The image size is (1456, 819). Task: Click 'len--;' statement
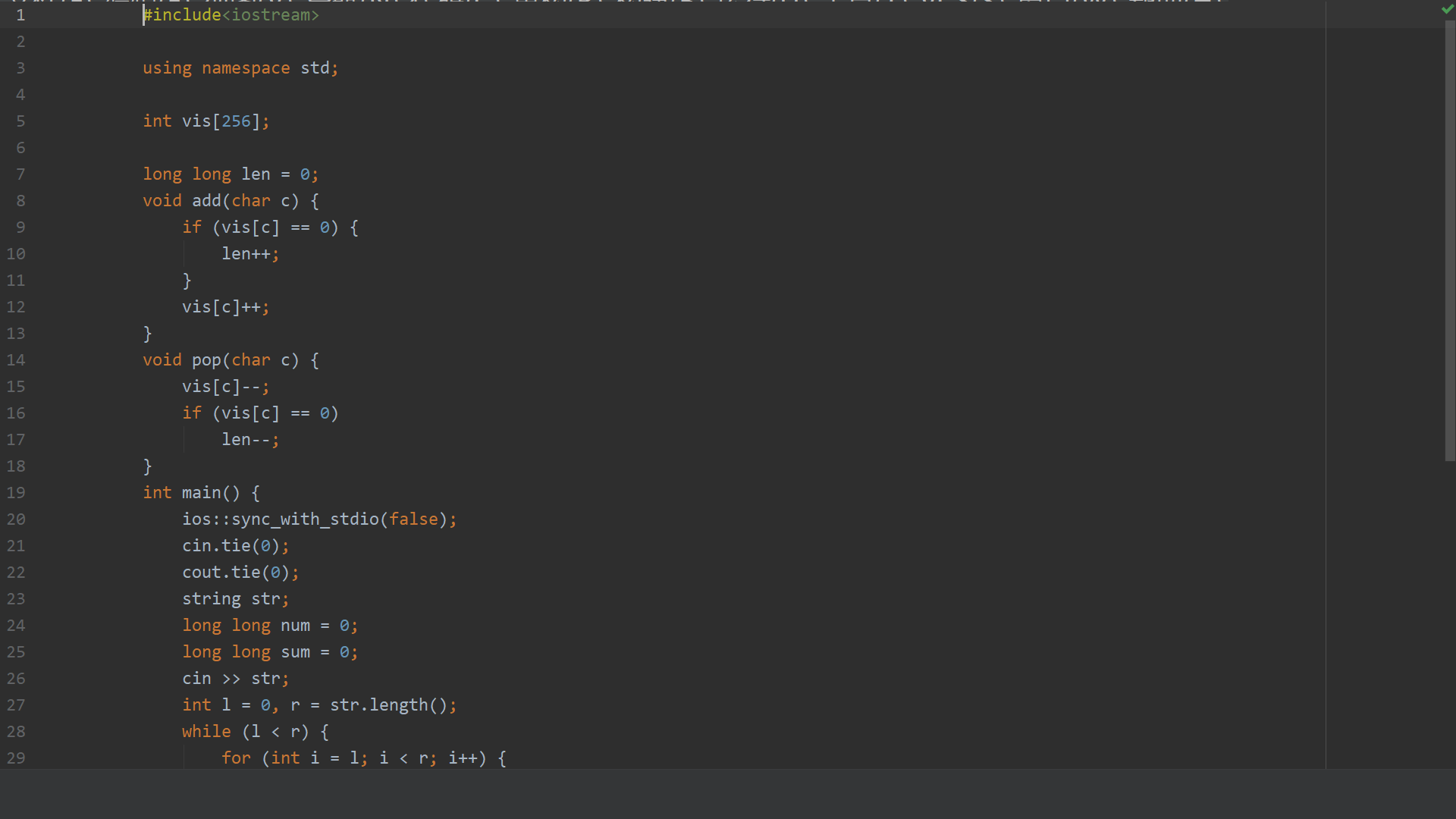pos(250,440)
